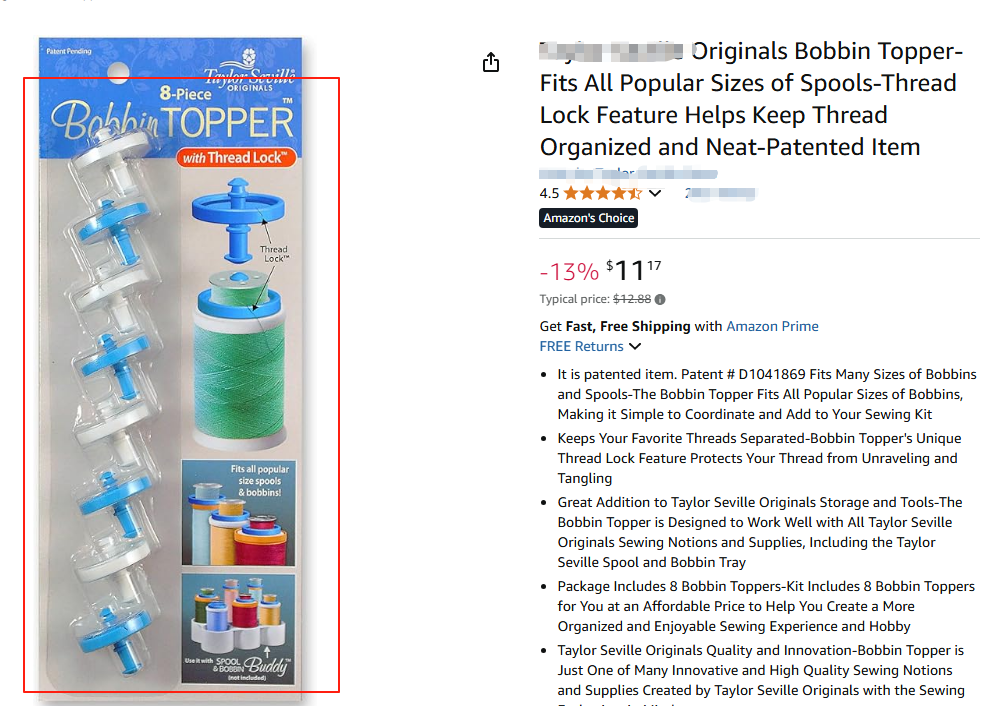Image resolution: width=982 pixels, height=706 pixels.
Task: Click the -13% discount label
Action: tap(569, 272)
